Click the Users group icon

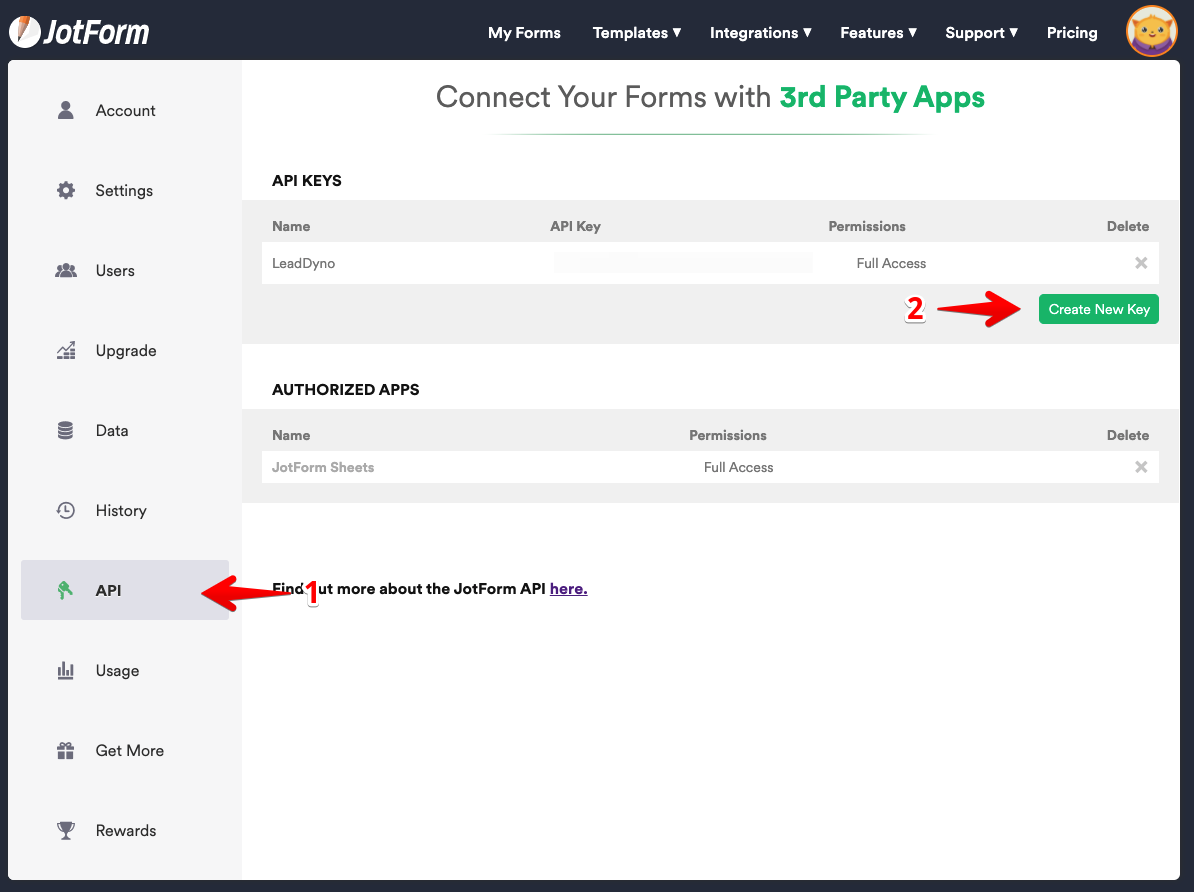66,270
